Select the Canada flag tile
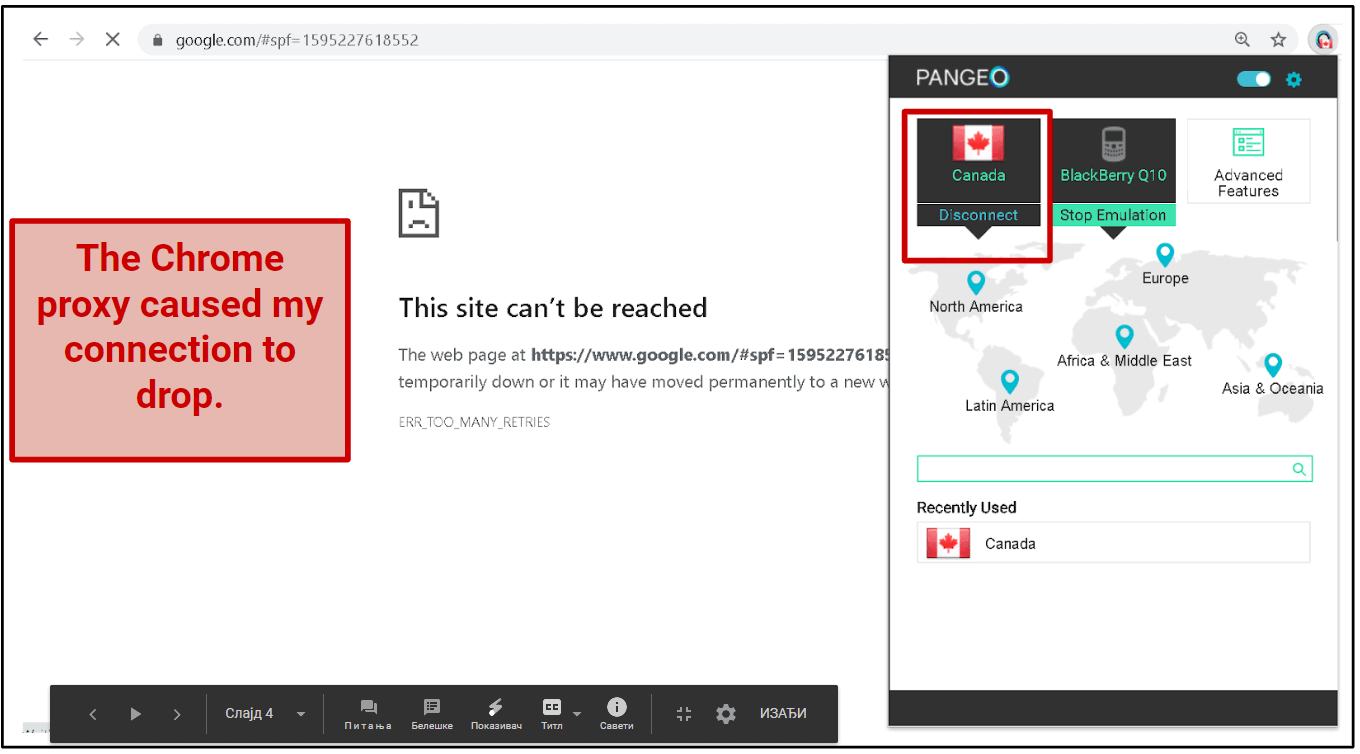This screenshot has width=1360, height=754. 978,160
